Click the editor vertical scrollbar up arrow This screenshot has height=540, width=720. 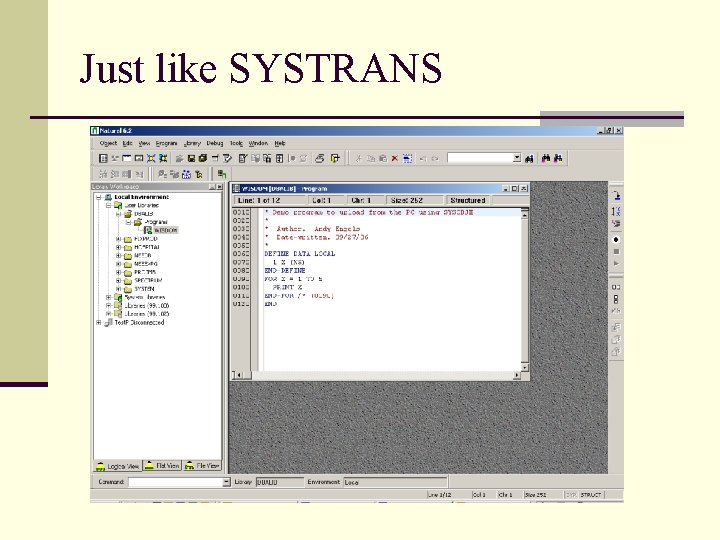tap(524, 214)
